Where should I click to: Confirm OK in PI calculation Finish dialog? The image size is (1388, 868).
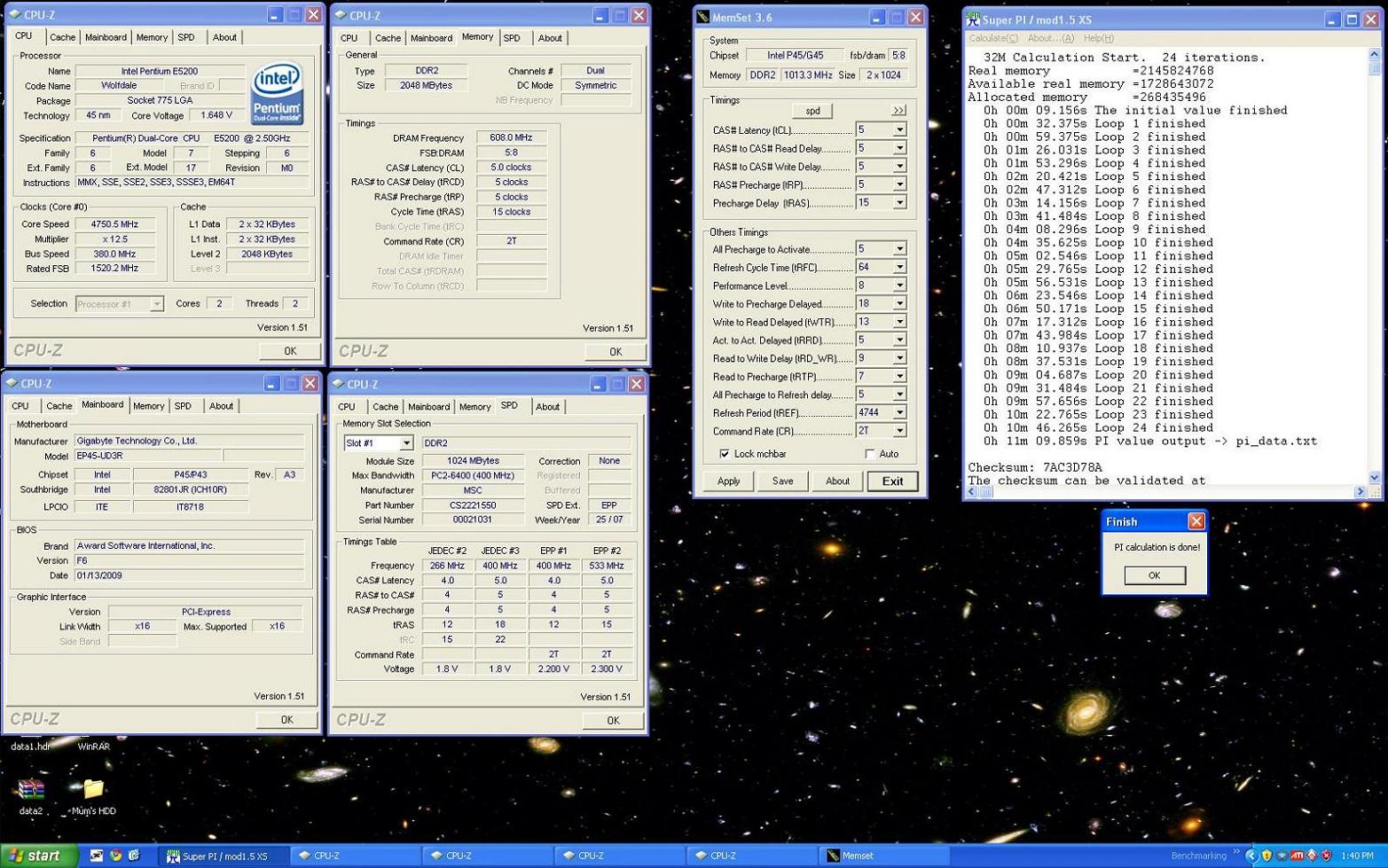pos(1154,575)
